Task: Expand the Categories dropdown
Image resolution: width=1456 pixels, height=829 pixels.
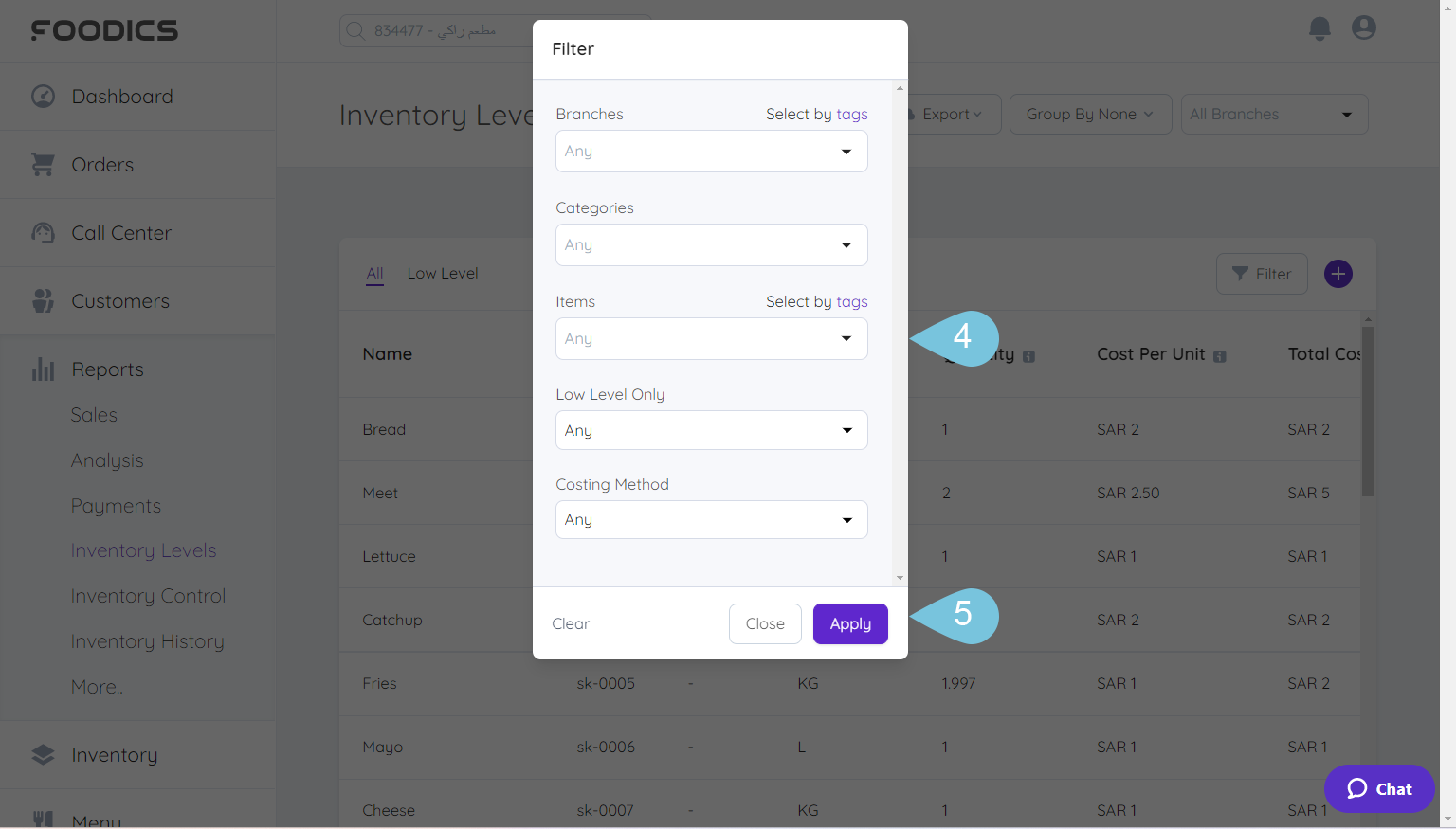Action: tap(711, 244)
